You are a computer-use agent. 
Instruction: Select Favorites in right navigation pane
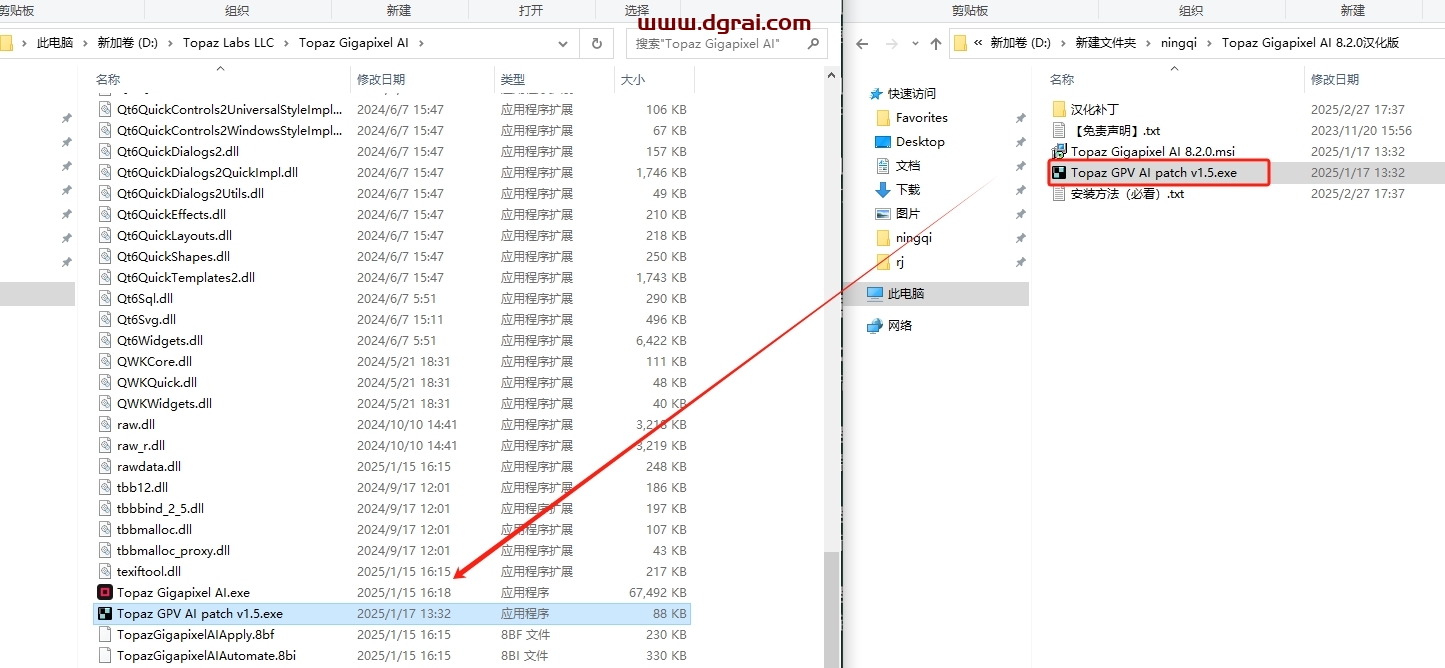(x=921, y=118)
